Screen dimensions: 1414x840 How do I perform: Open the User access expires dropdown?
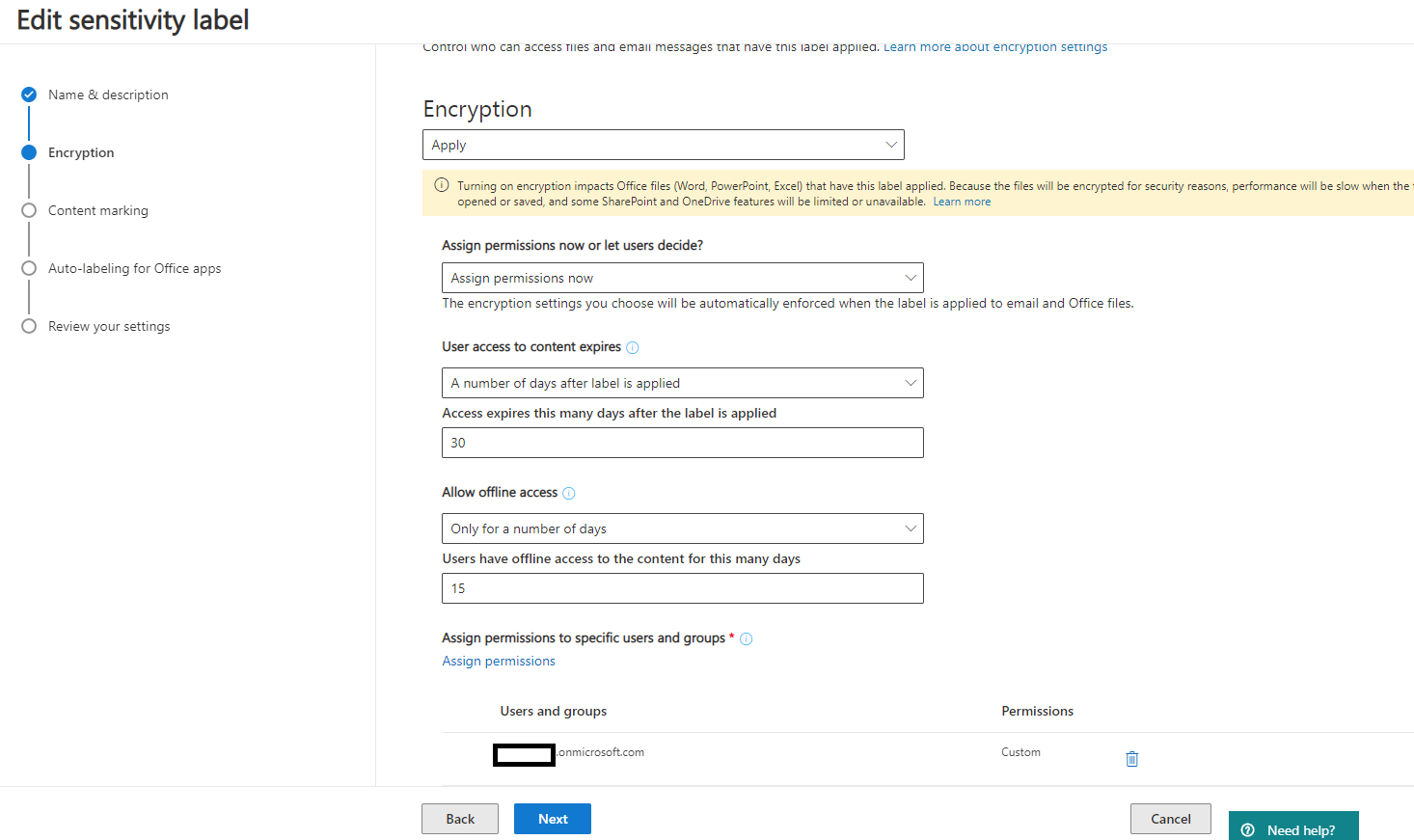click(683, 383)
